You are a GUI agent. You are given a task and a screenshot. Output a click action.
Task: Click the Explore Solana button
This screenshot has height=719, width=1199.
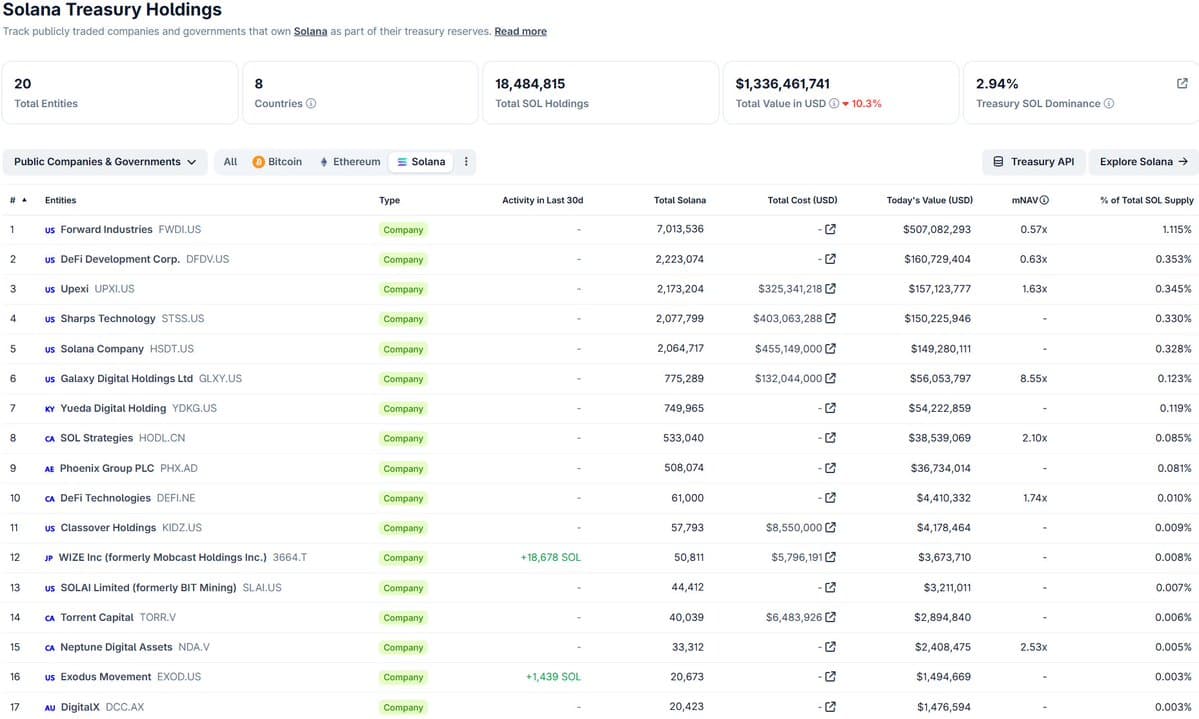[1143, 161]
